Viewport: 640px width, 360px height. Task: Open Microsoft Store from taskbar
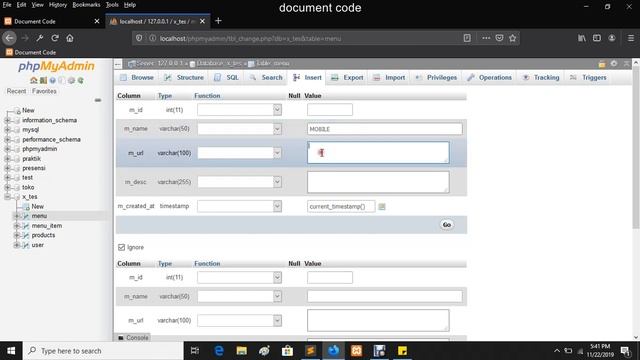tap(287, 351)
